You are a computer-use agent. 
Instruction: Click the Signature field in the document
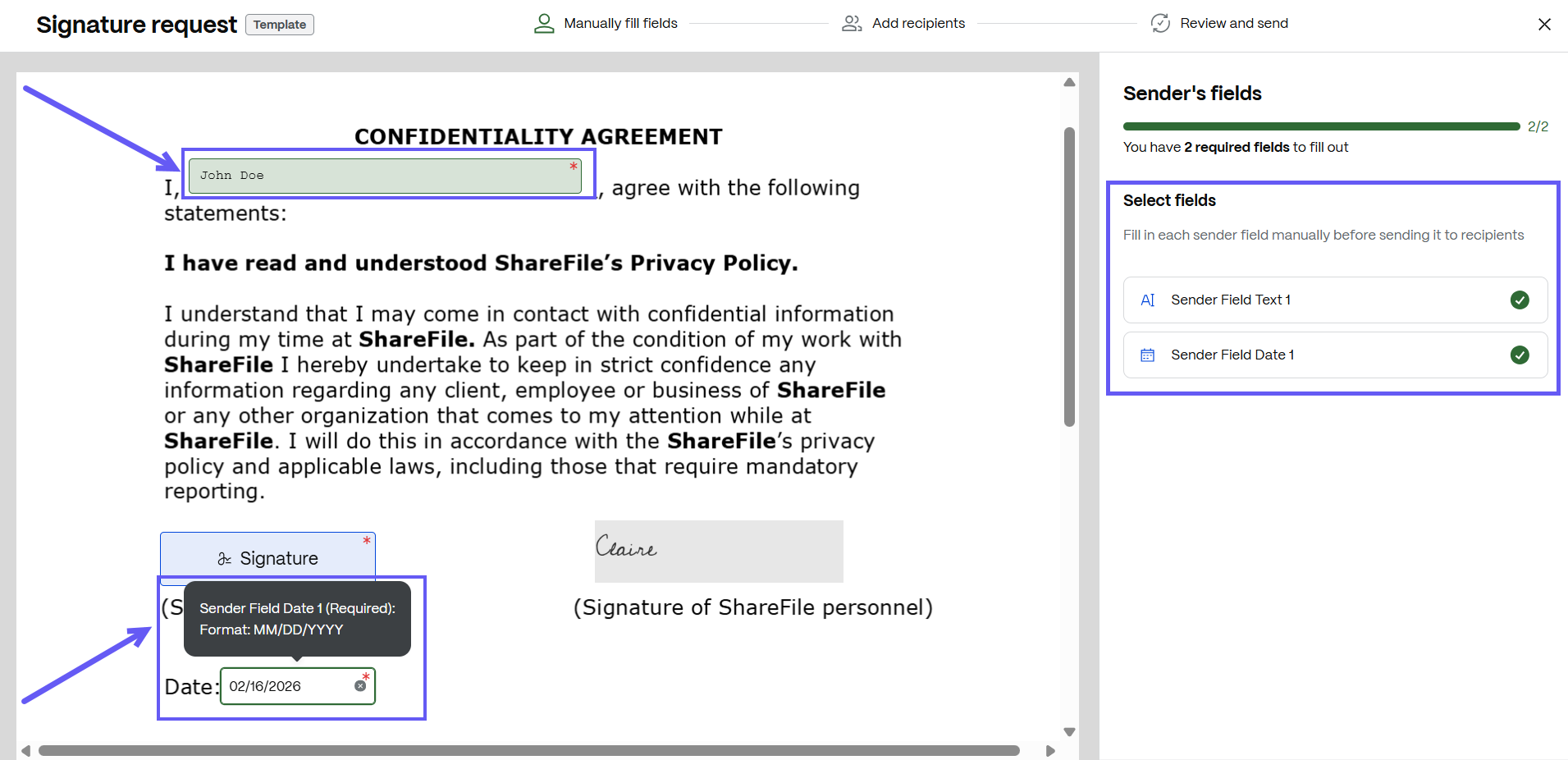pos(267,558)
